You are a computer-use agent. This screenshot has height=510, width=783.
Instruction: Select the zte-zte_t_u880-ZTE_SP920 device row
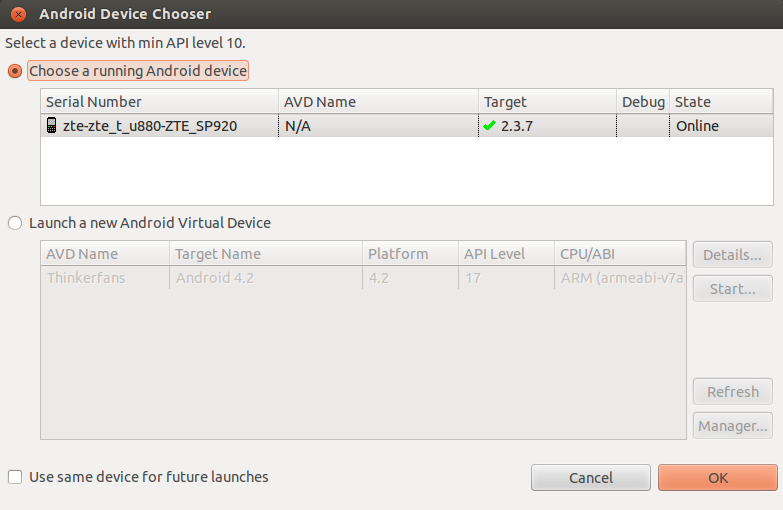(x=407, y=125)
